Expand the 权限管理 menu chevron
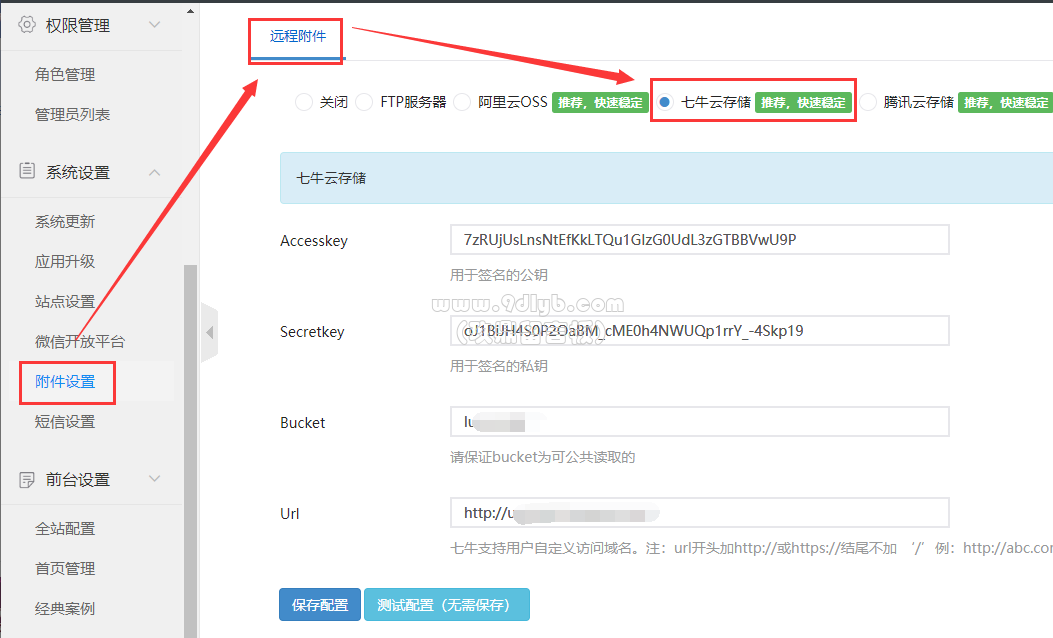 pyautogui.click(x=154, y=25)
